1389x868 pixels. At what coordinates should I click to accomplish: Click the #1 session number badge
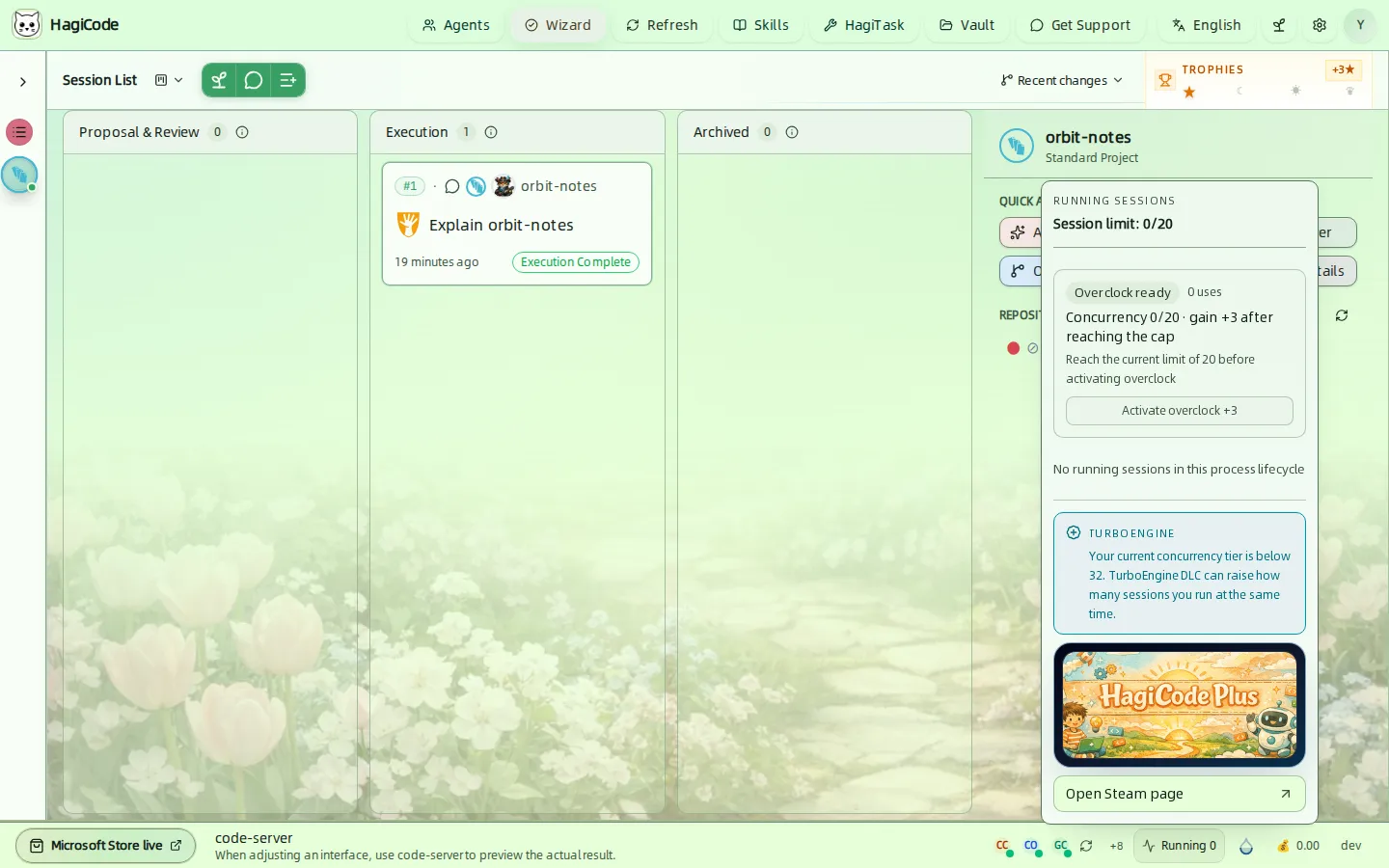pyautogui.click(x=410, y=186)
